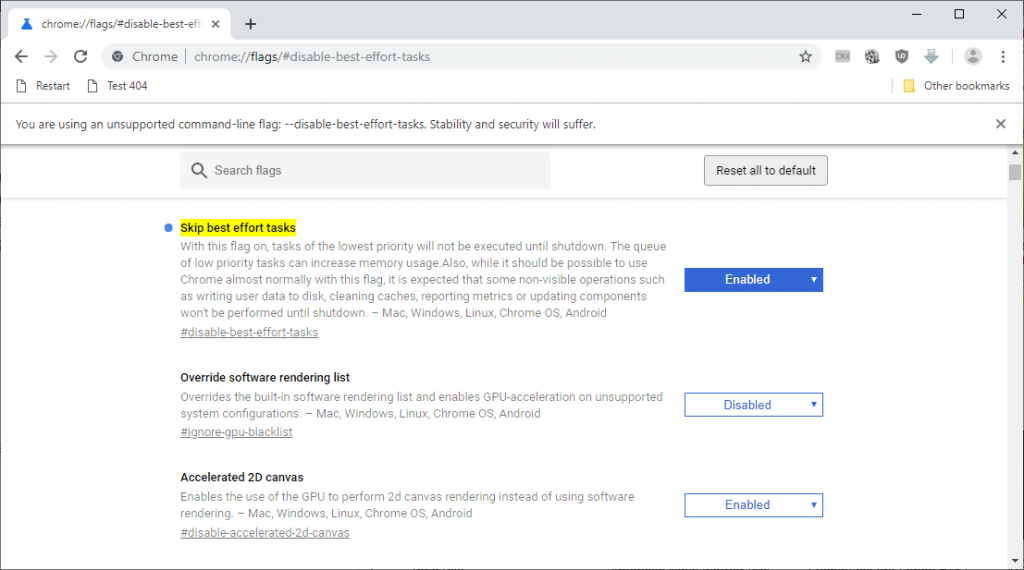Open the user profile avatar

[972, 57]
